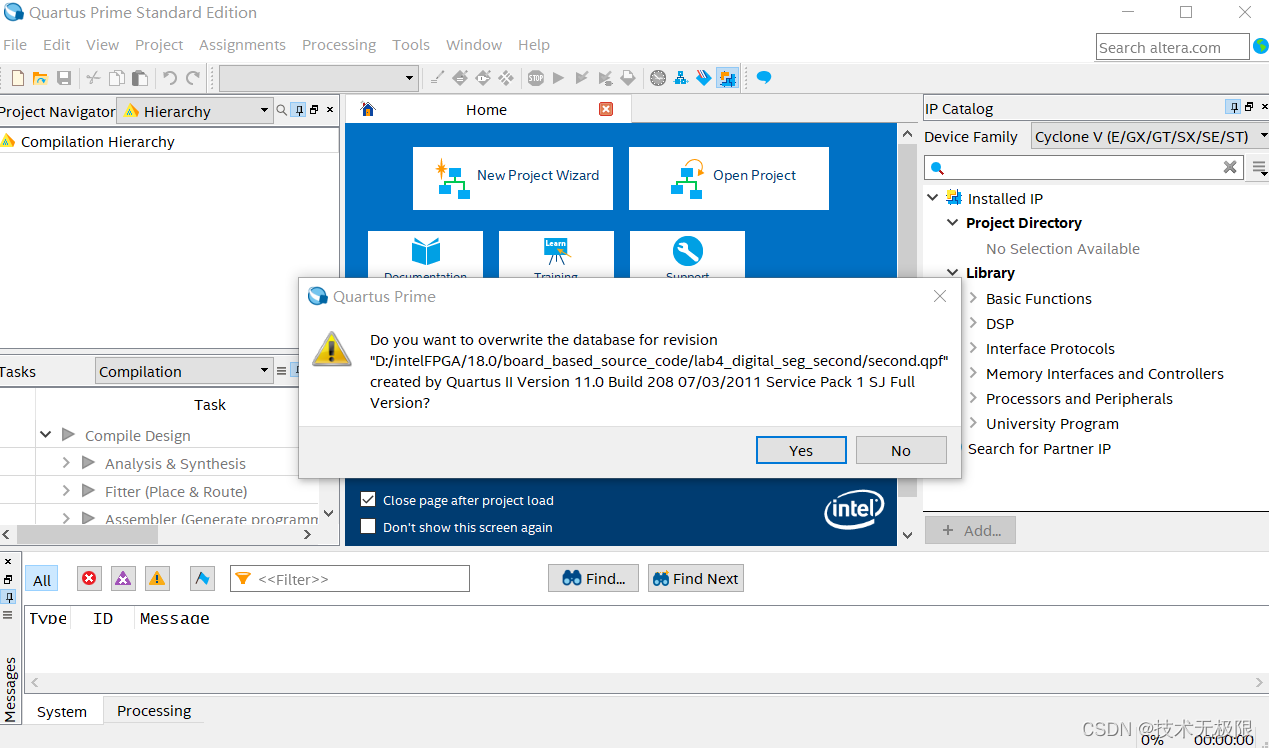Click the blue speech-bubble help icon

coord(764,78)
